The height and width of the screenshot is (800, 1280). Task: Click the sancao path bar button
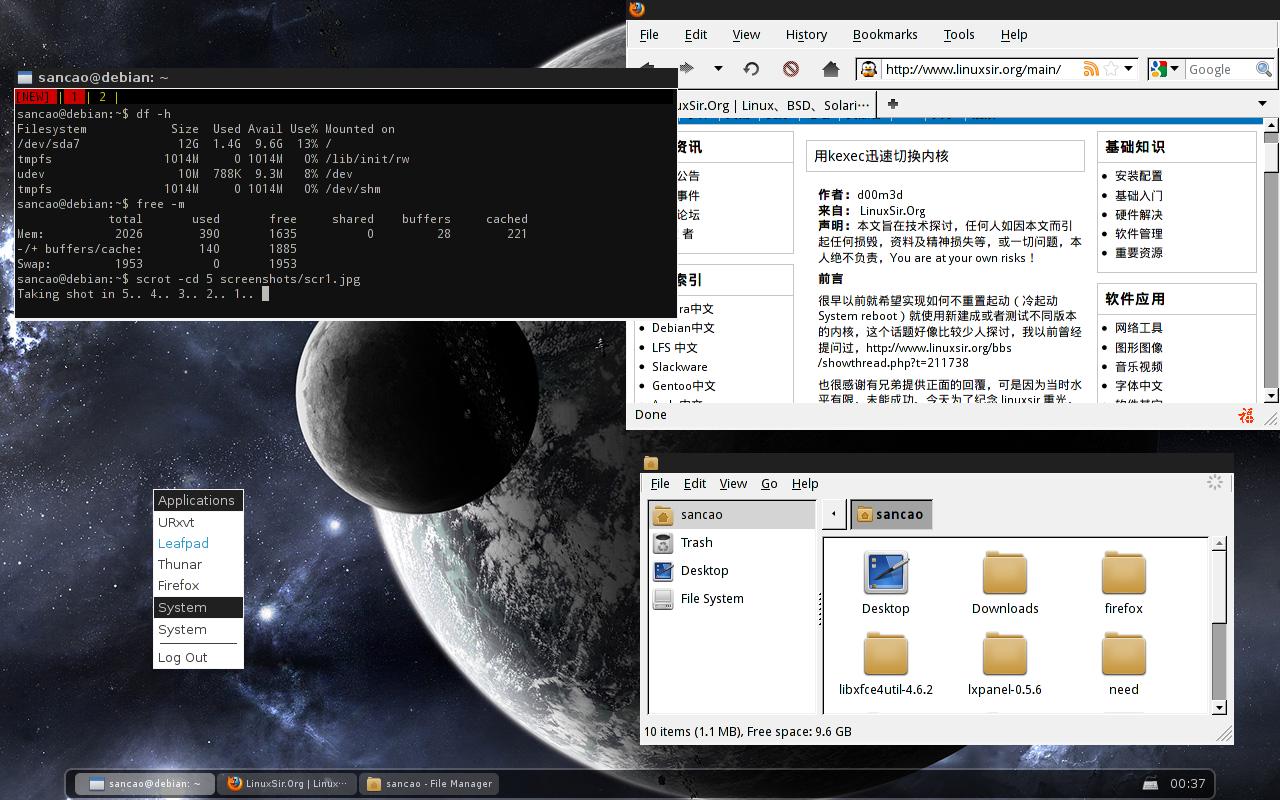click(x=891, y=514)
